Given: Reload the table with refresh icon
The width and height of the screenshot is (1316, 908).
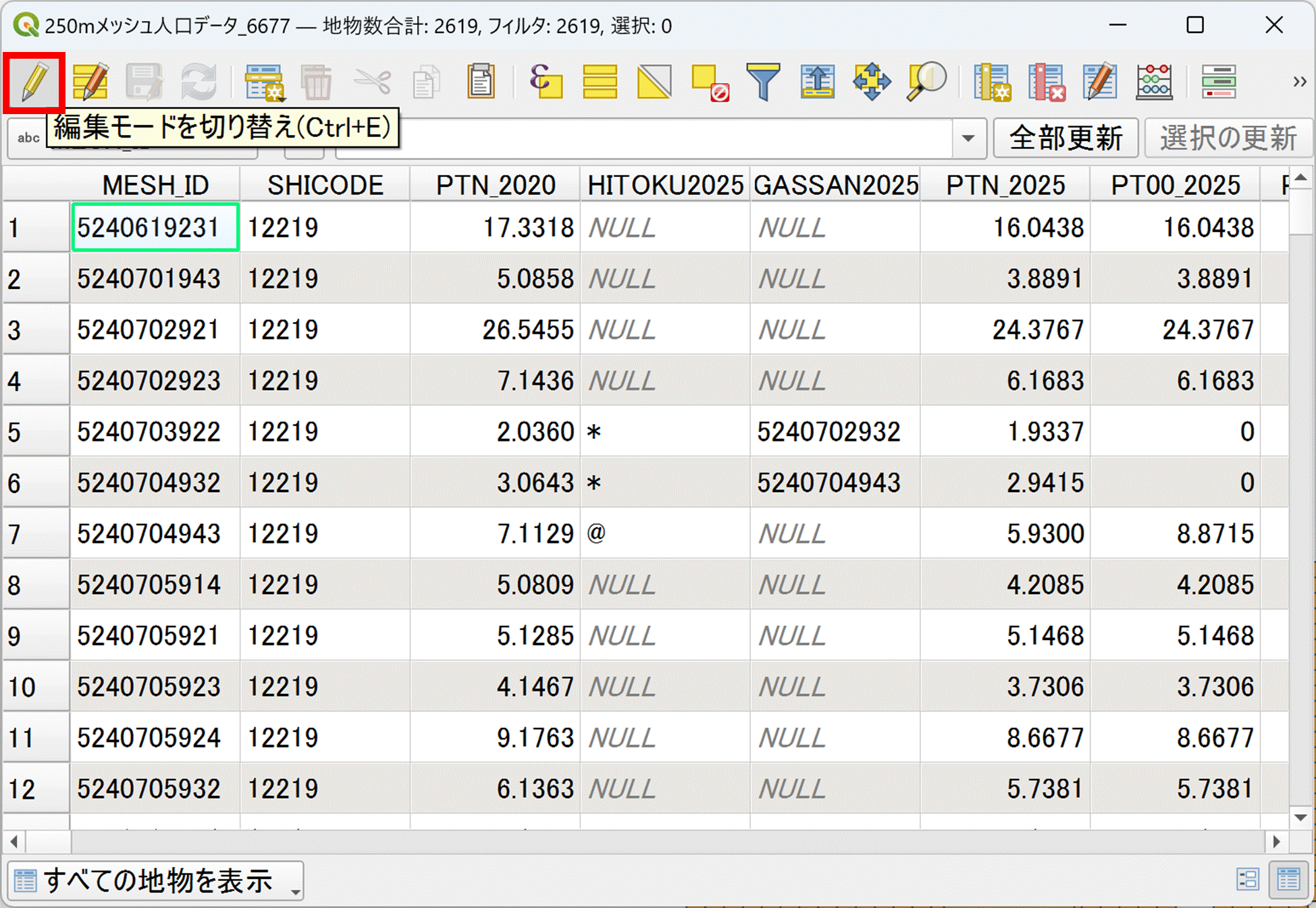Looking at the screenshot, I should click(x=199, y=82).
